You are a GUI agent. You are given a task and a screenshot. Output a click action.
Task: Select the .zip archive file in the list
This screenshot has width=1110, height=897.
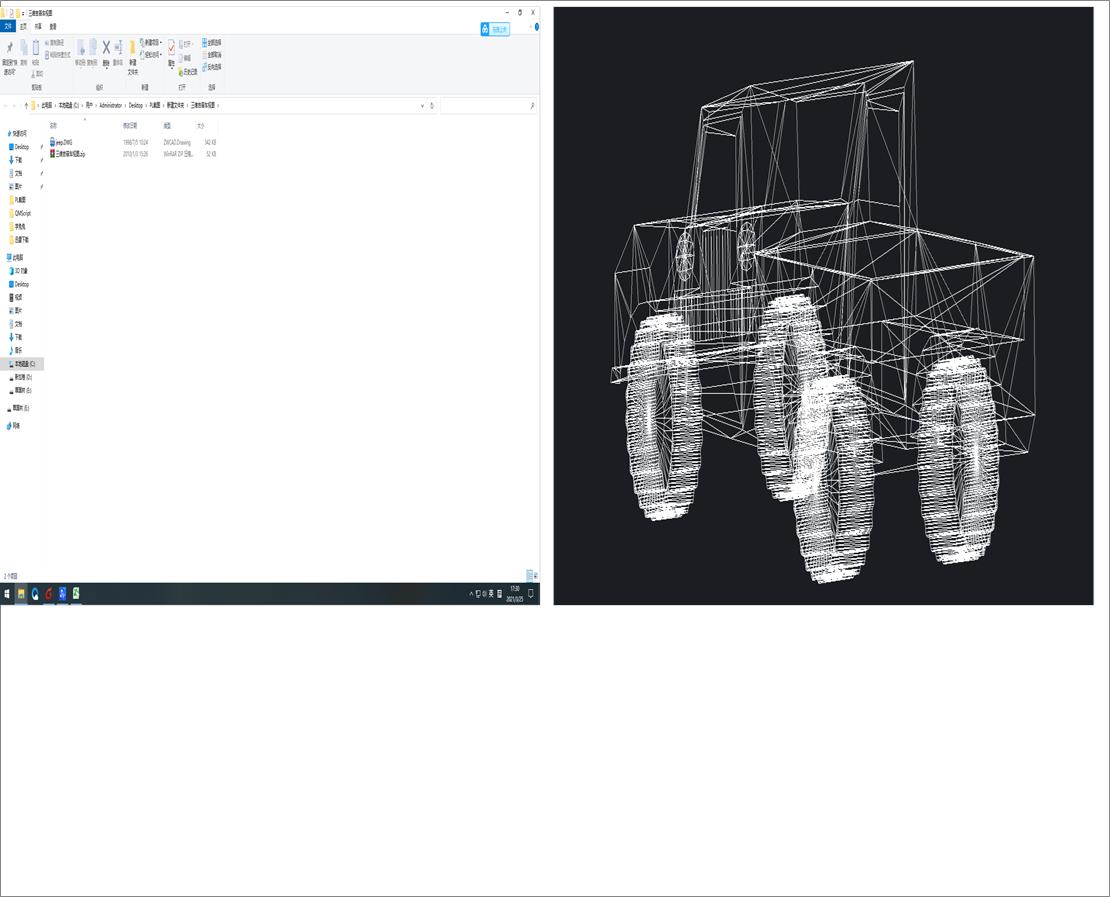(68, 154)
